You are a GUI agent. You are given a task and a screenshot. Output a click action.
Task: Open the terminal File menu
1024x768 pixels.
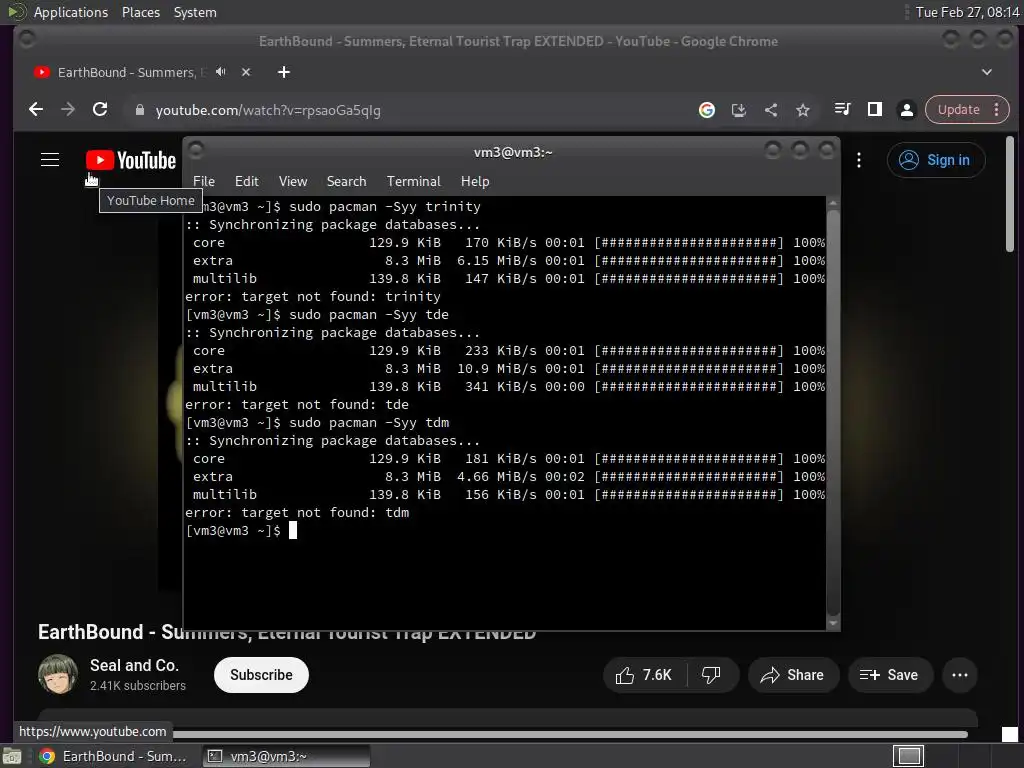(204, 181)
